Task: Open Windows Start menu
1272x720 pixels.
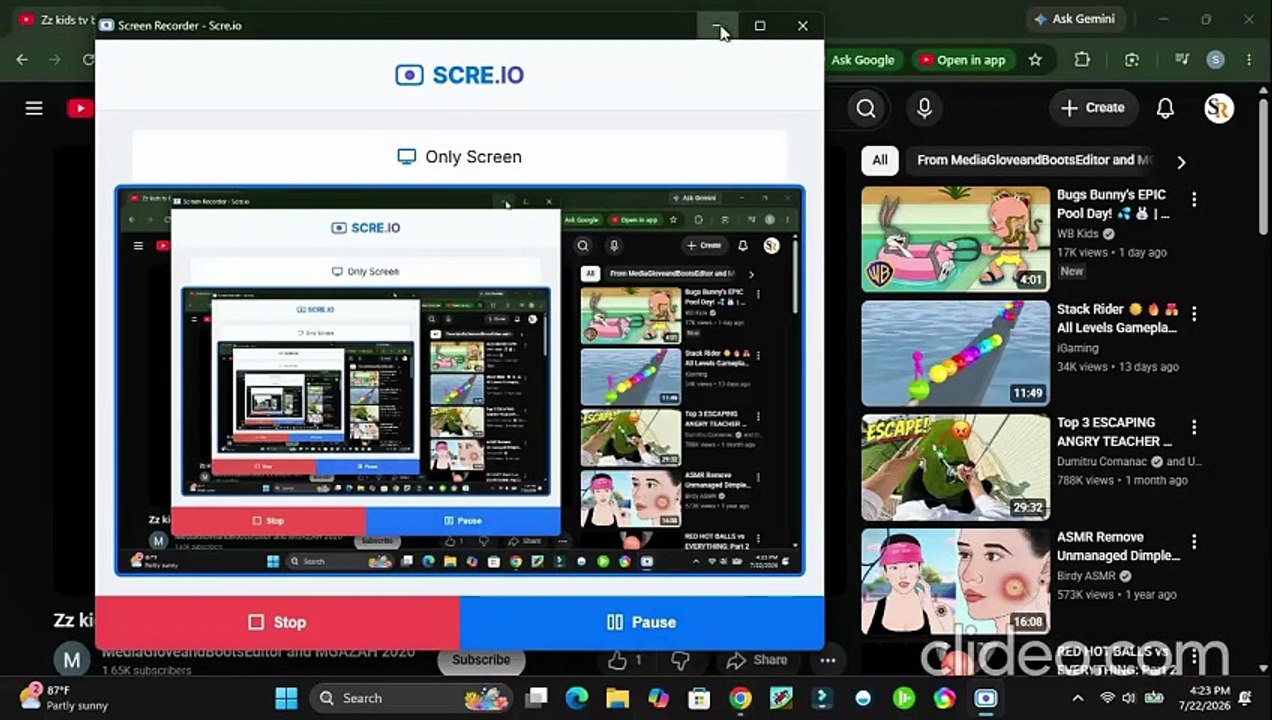Action: pyautogui.click(x=286, y=698)
